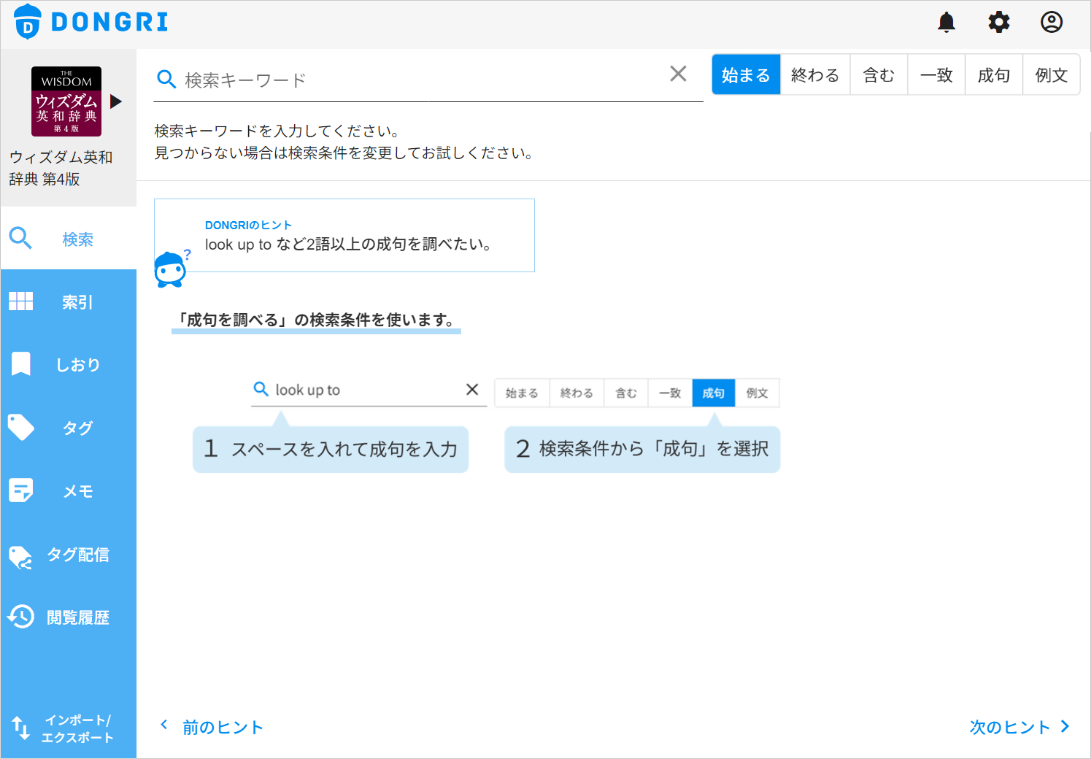Screen dimensions: 1091x759
Task: Open the メモ sidebar item
Action: pos(68,490)
